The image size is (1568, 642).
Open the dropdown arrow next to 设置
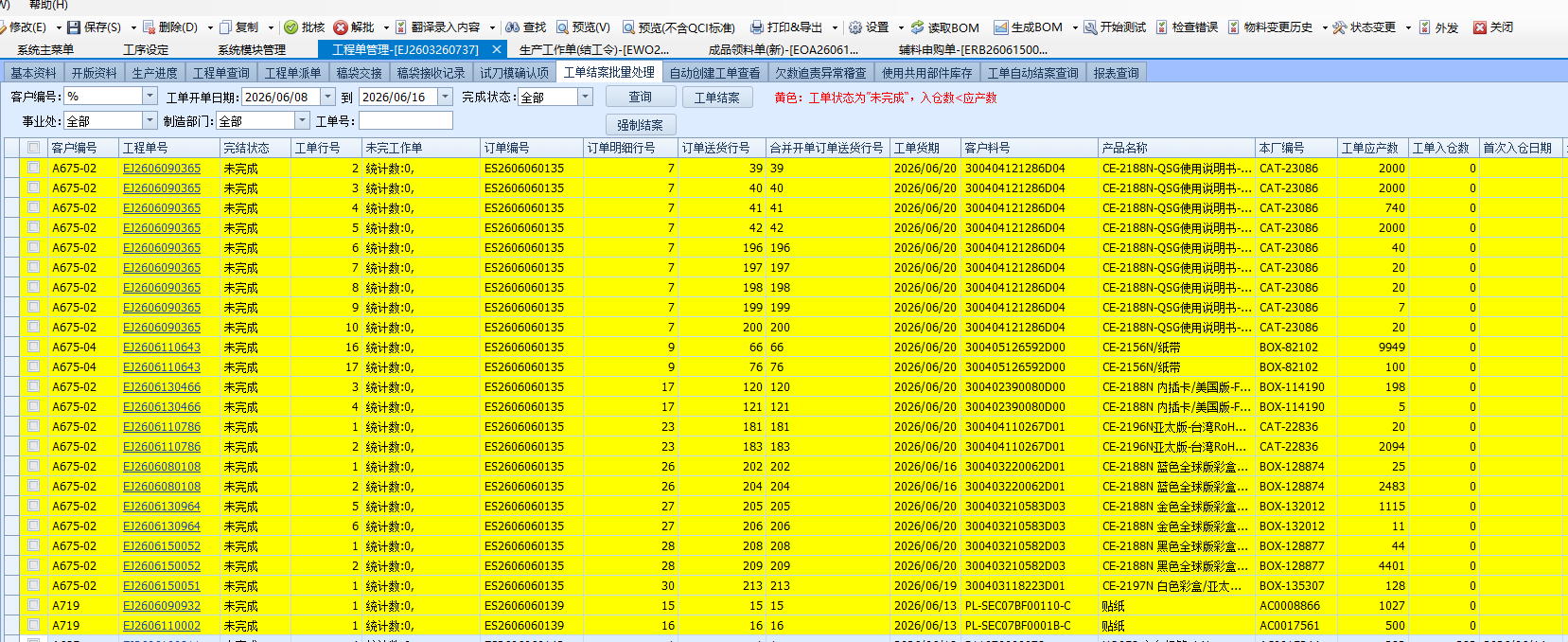click(x=901, y=27)
